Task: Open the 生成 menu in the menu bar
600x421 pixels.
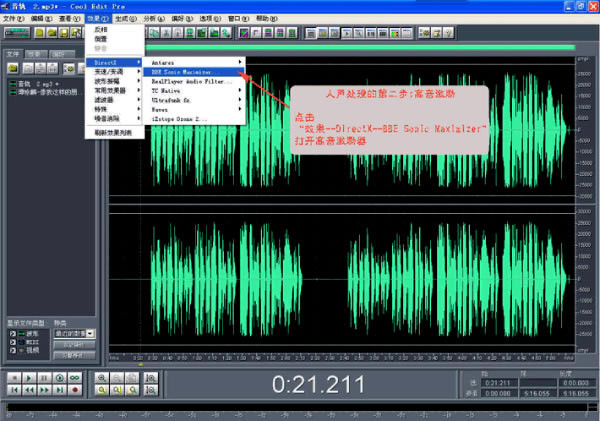Action: point(128,18)
